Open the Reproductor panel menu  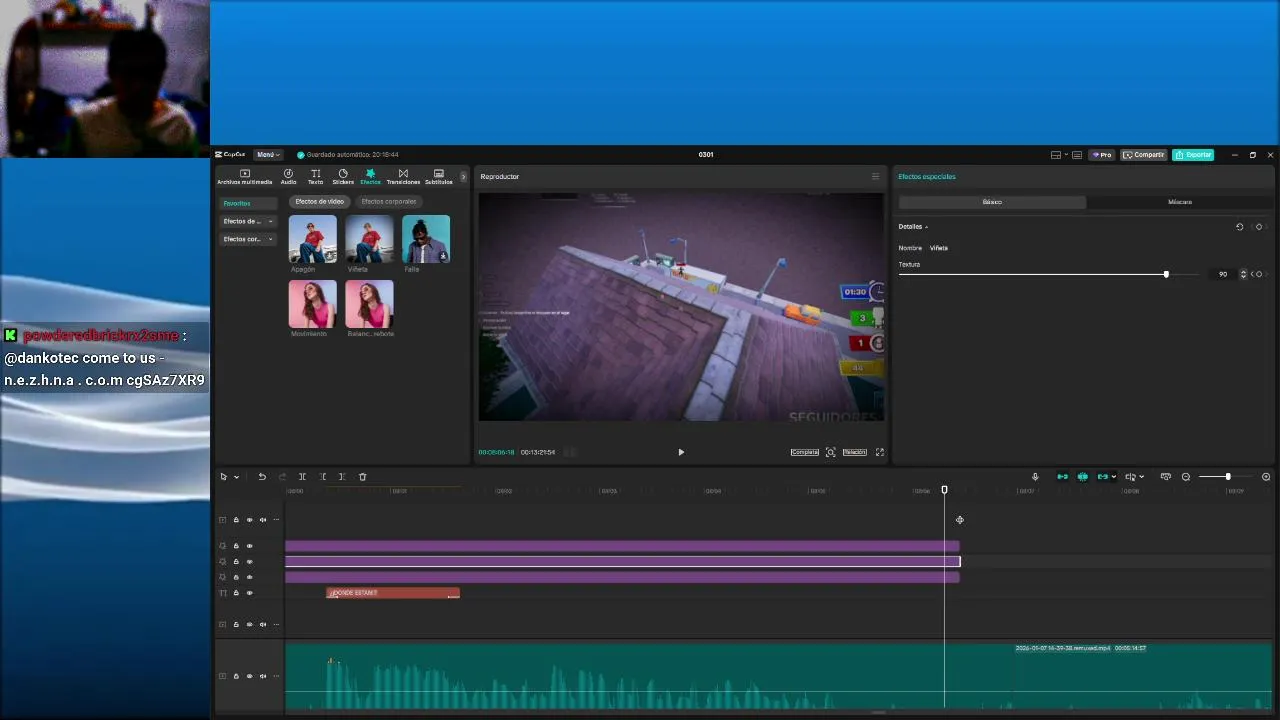pos(875,177)
